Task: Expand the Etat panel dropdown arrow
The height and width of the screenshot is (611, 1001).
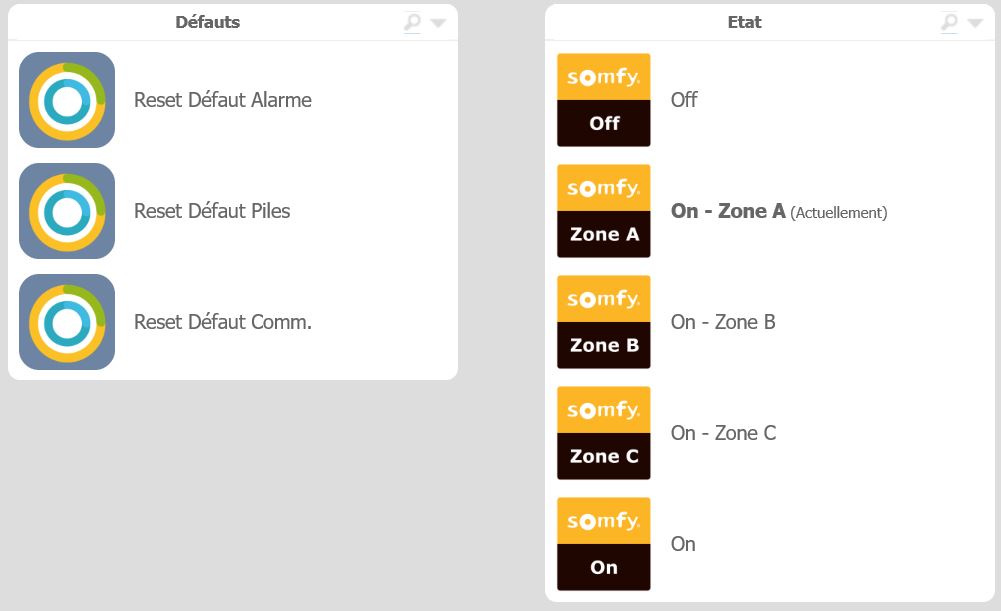Action: [x=975, y=24]
